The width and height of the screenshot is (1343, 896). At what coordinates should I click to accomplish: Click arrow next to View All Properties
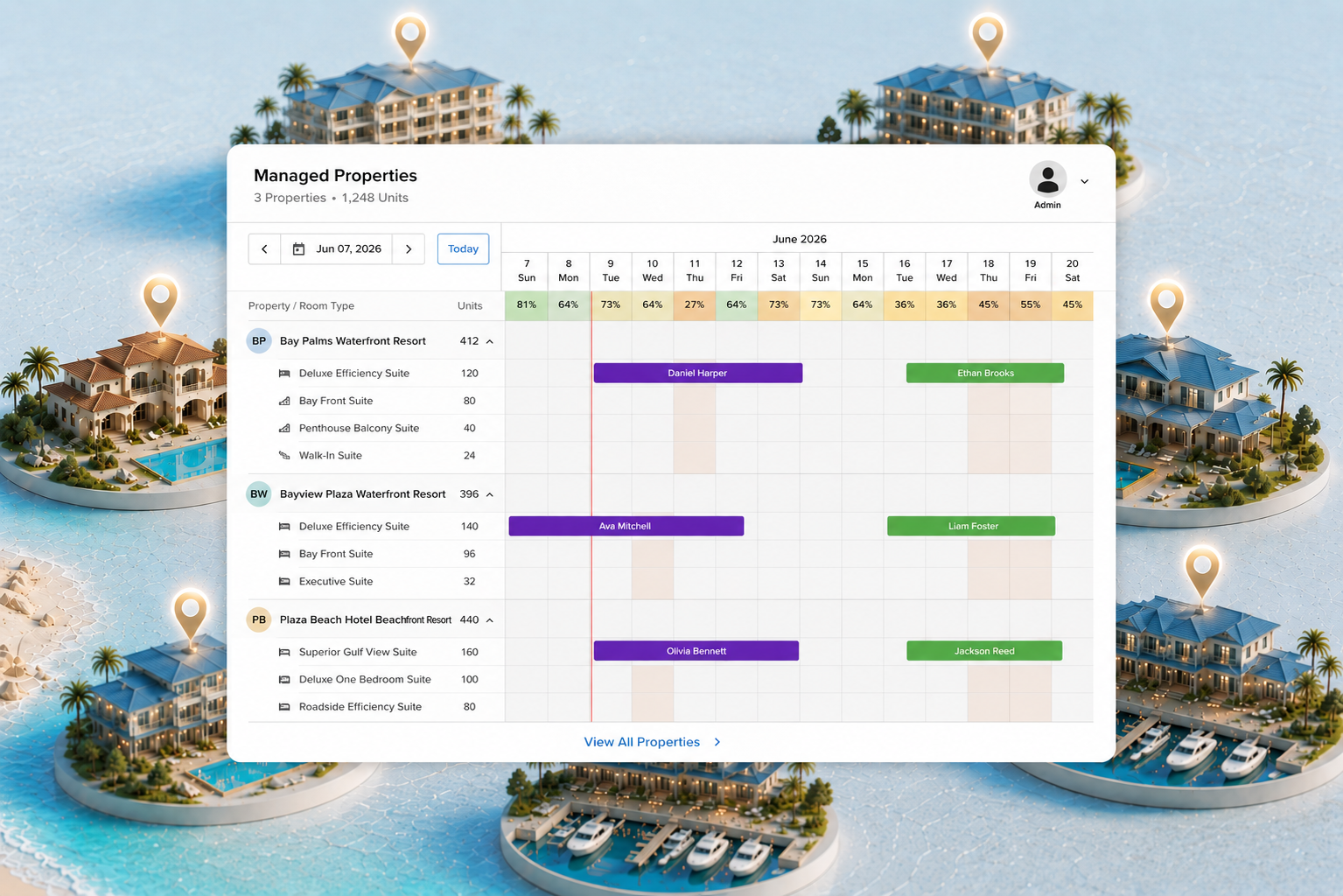717,742
